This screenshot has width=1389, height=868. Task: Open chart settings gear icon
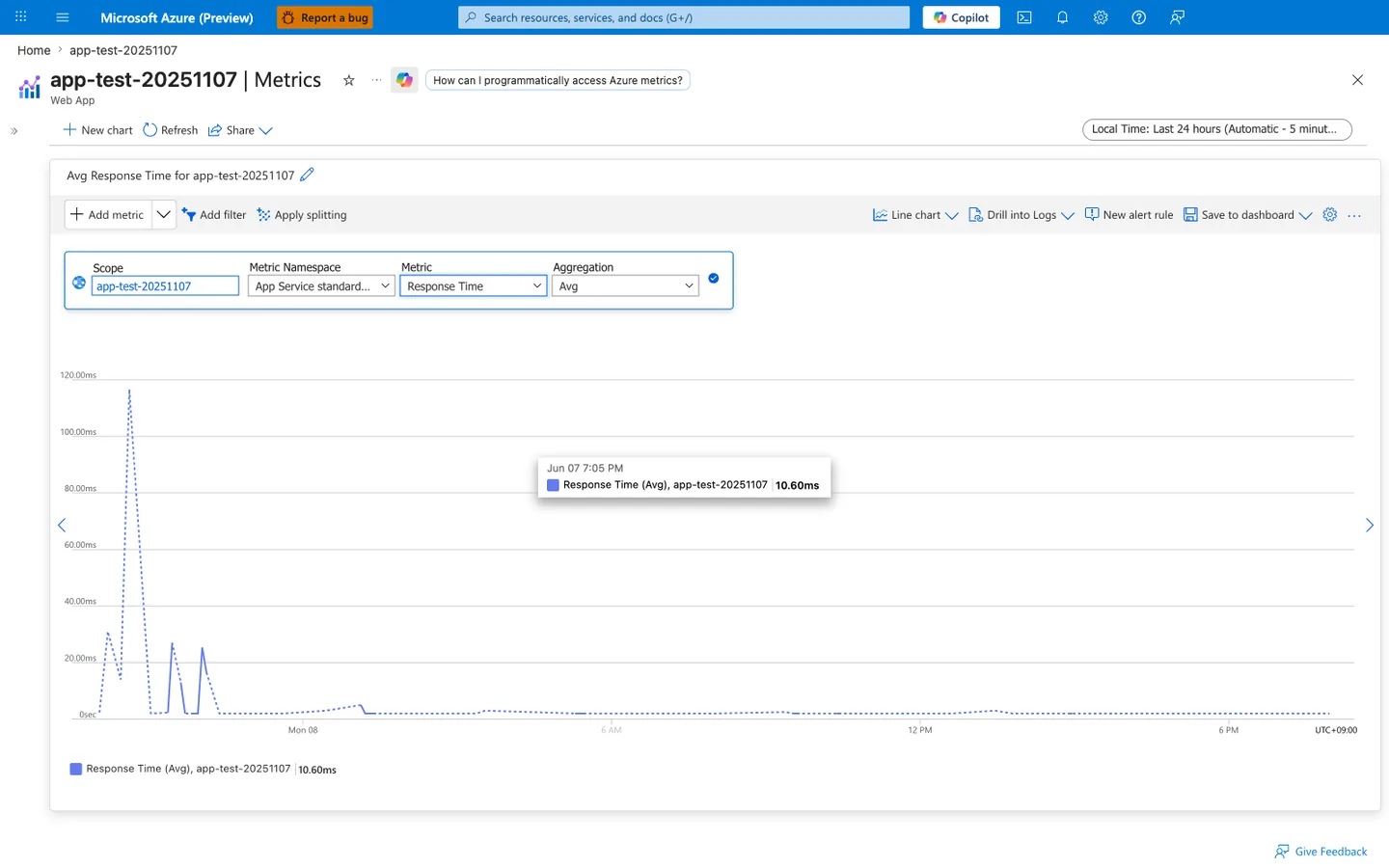pyautogui.click(x=1330, y=215)
